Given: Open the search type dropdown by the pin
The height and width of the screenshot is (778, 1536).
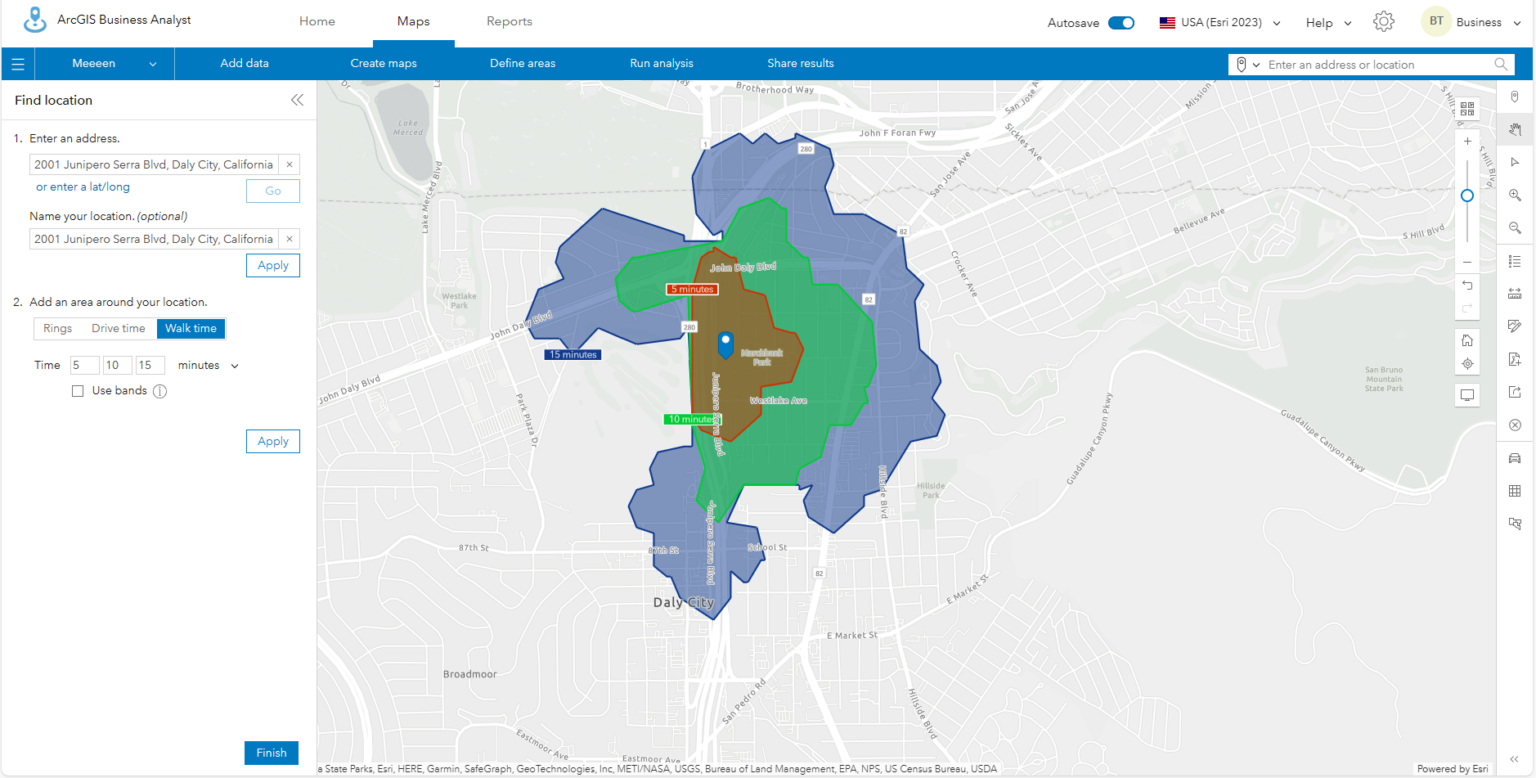Looking at the screenshot, I should tap(1248, 64).
